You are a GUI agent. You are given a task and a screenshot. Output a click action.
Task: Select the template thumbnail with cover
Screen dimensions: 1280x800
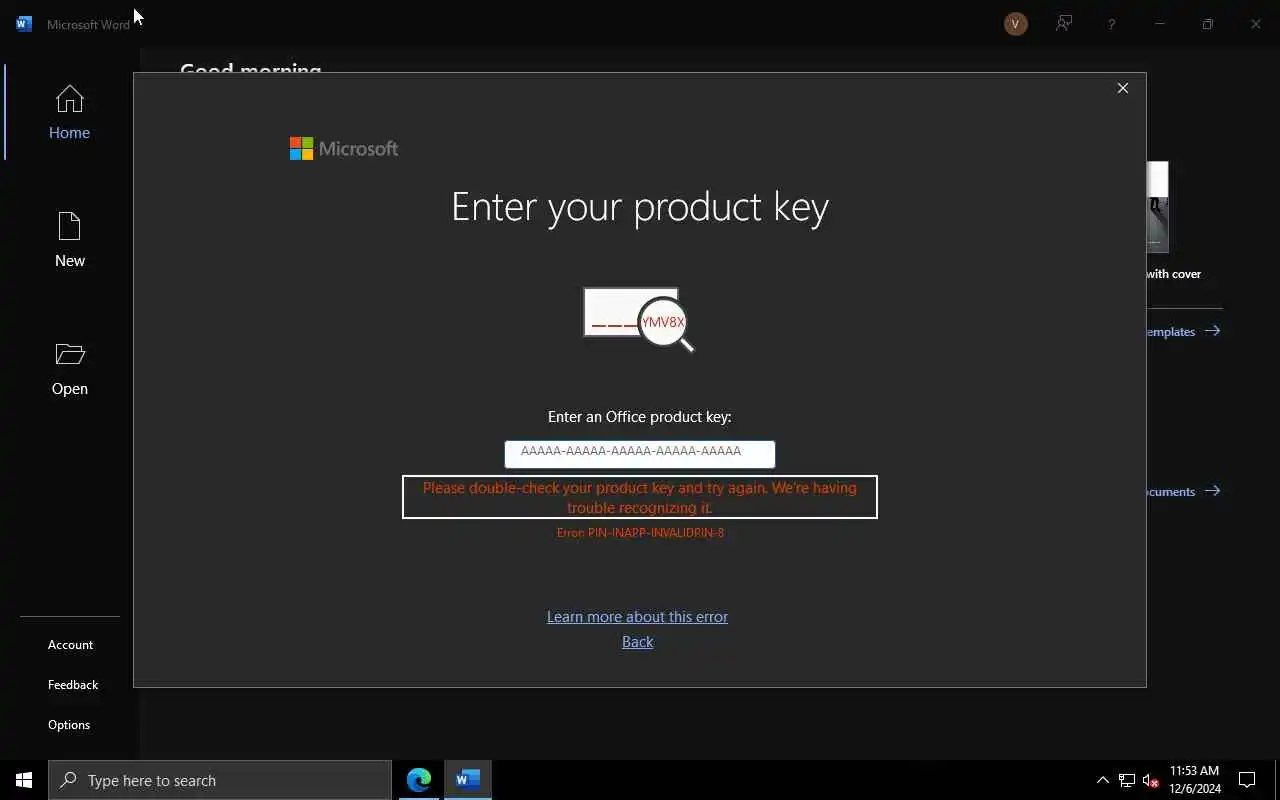pyautogui.click(x=1157, y=207)
